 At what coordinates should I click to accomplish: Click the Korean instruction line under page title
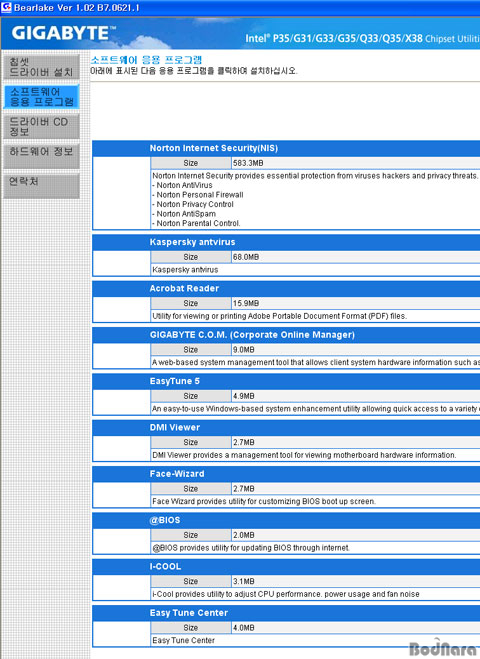[194, 71]
